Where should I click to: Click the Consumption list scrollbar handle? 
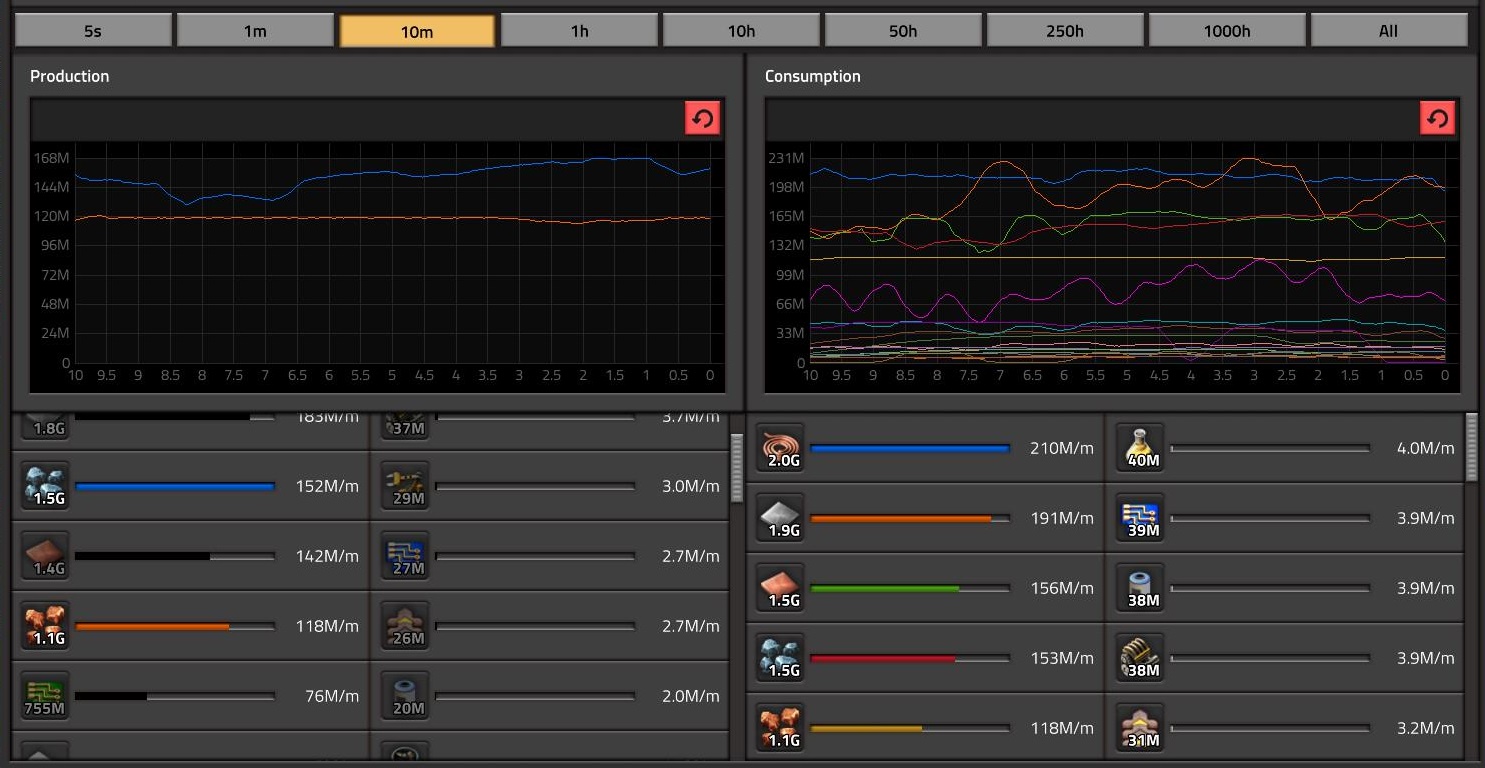(1472, 447)
